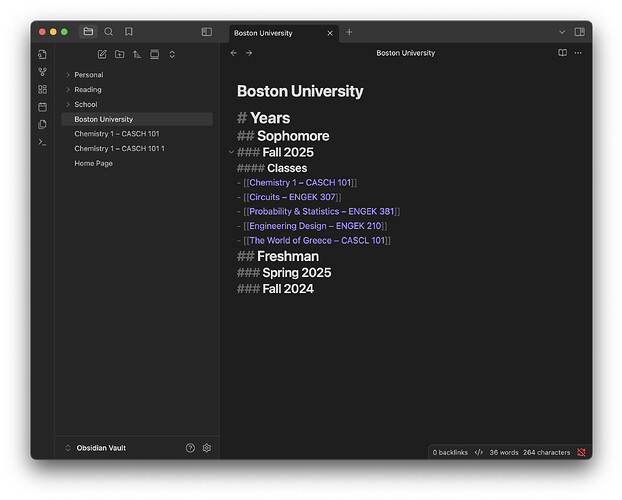Viewport: 622px width, 500px height.
Task: Close the Boston University tab
Action: pyautogui.click(x=330, y=33)
